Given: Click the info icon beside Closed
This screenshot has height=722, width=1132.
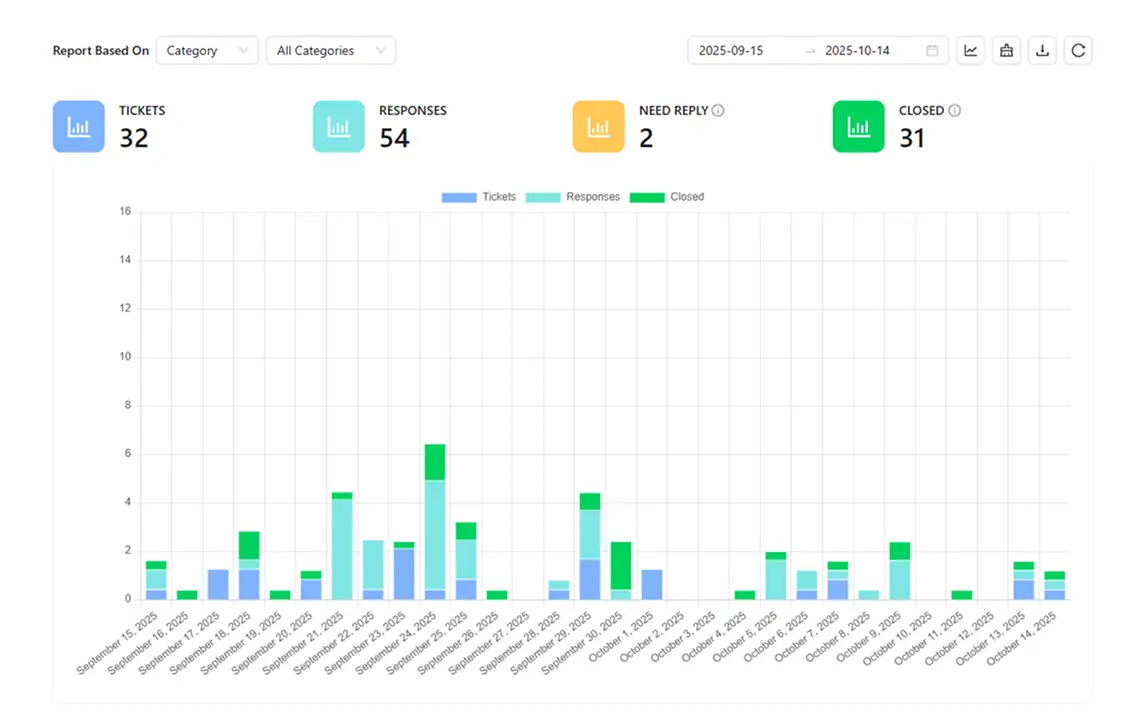Looking at the screenshot, I should pyautogui.click(x=954, y=111).
